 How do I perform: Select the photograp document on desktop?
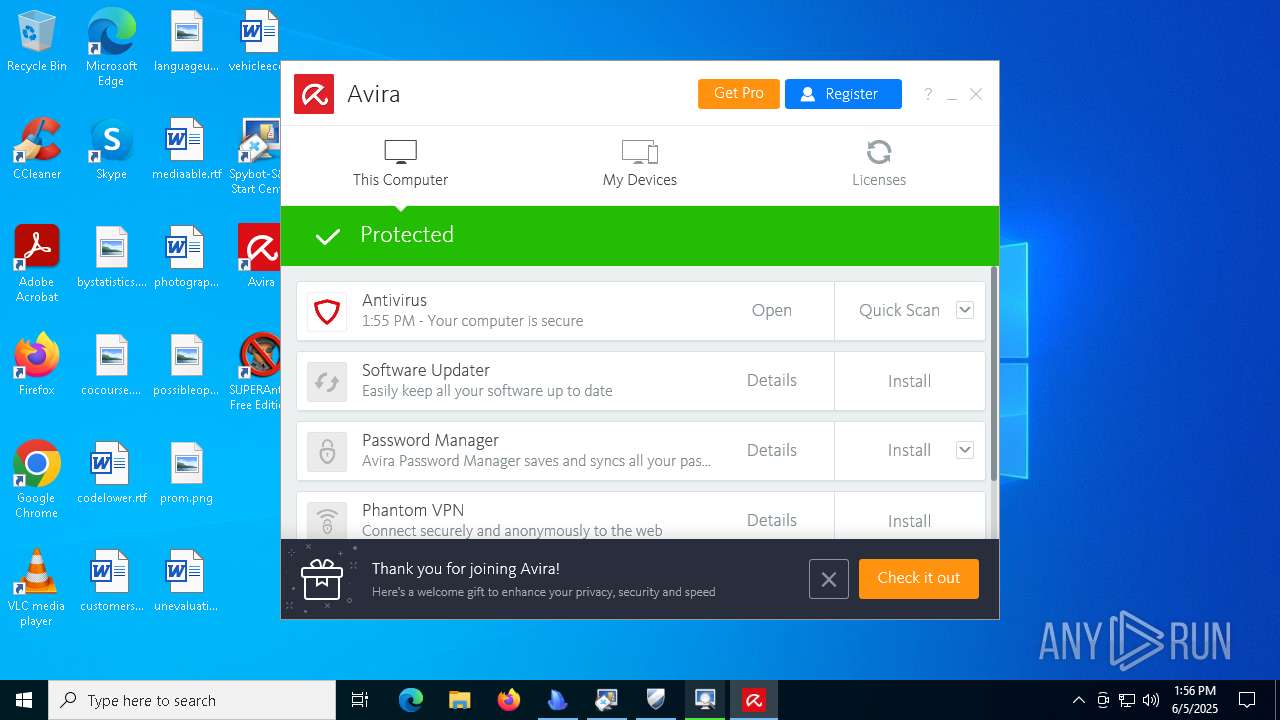(x=186, y=257)
